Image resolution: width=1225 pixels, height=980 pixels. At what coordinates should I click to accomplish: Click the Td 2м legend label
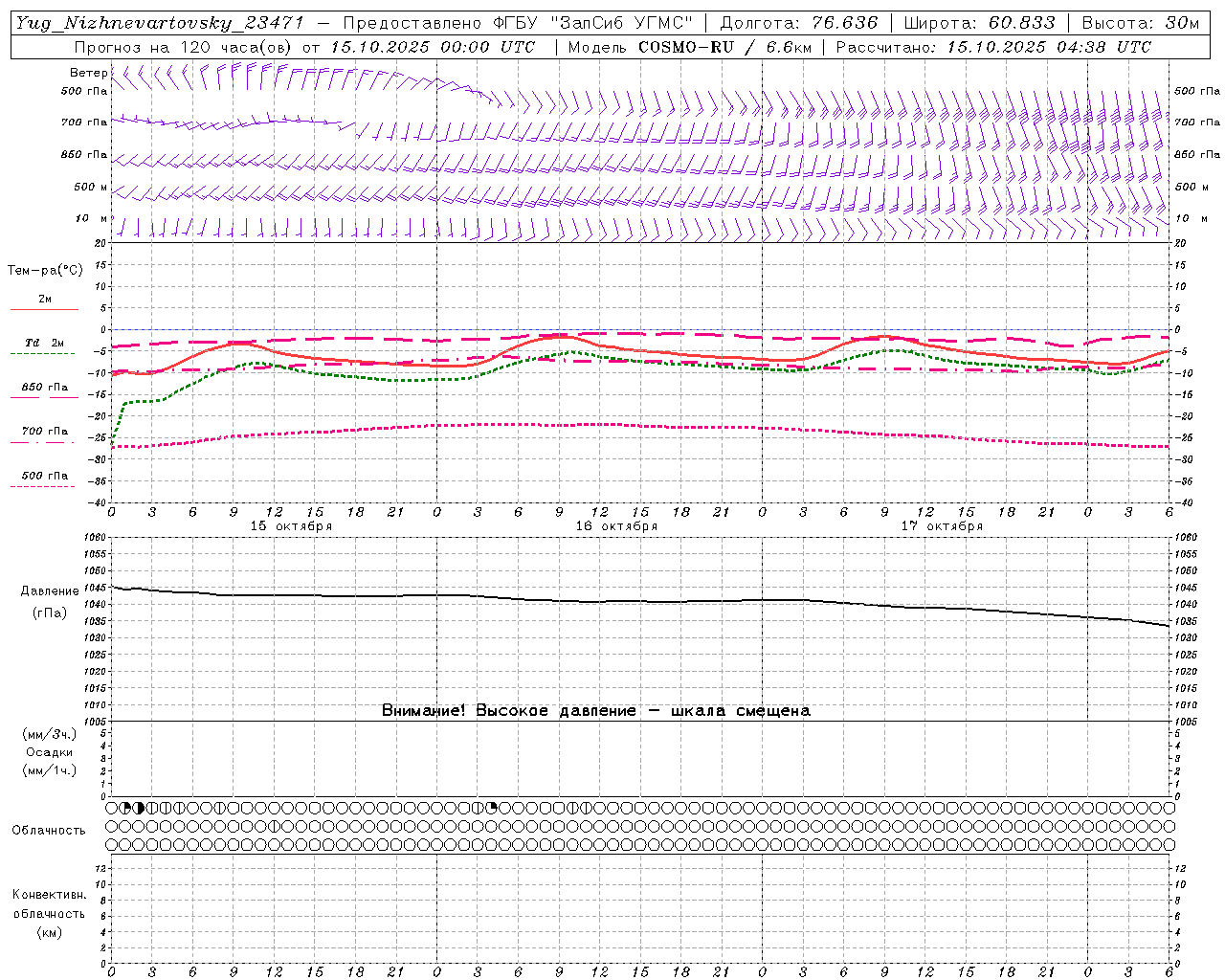click(x=45, y=343)
